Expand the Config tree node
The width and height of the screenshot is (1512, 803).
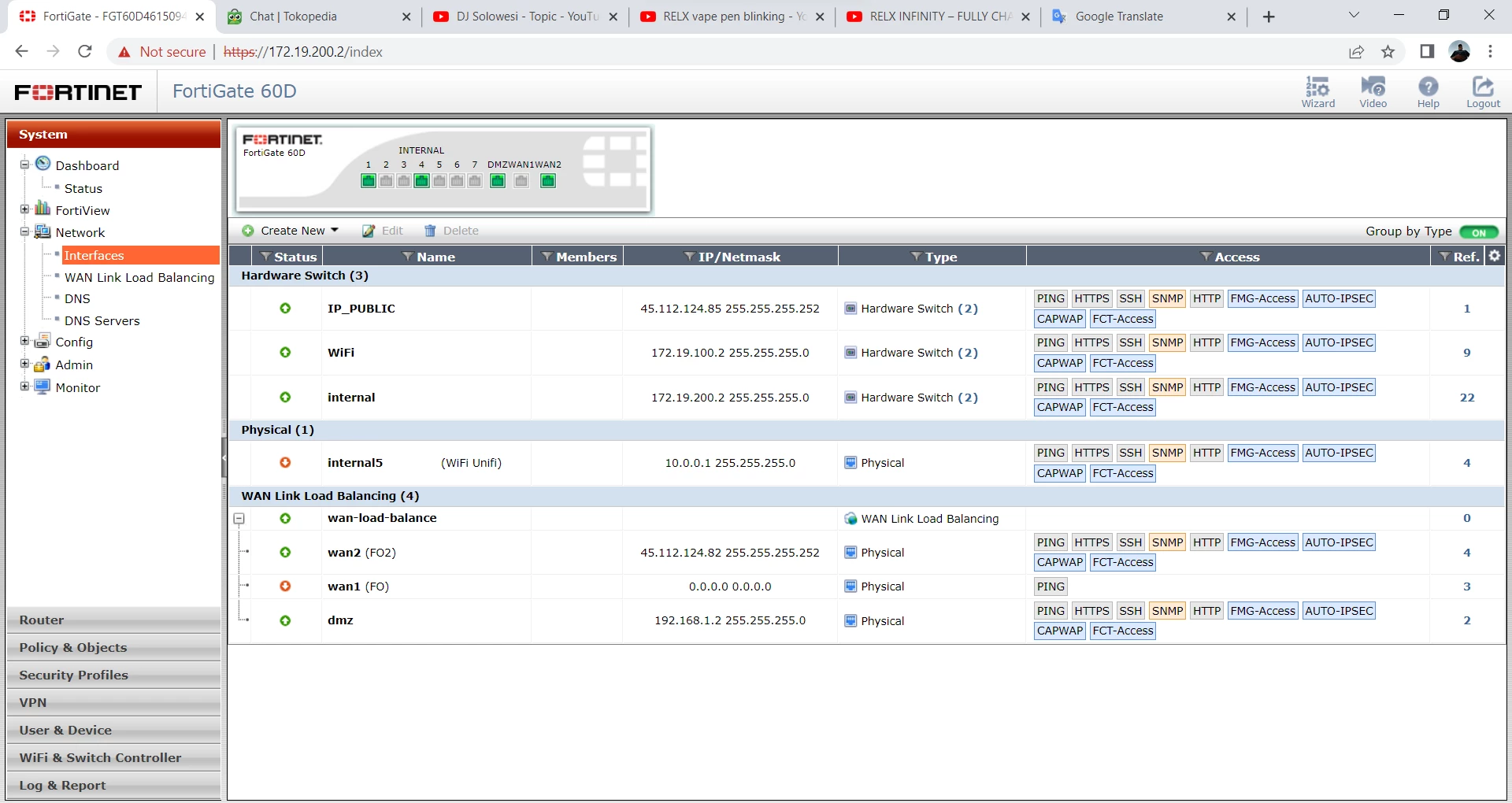24,341
